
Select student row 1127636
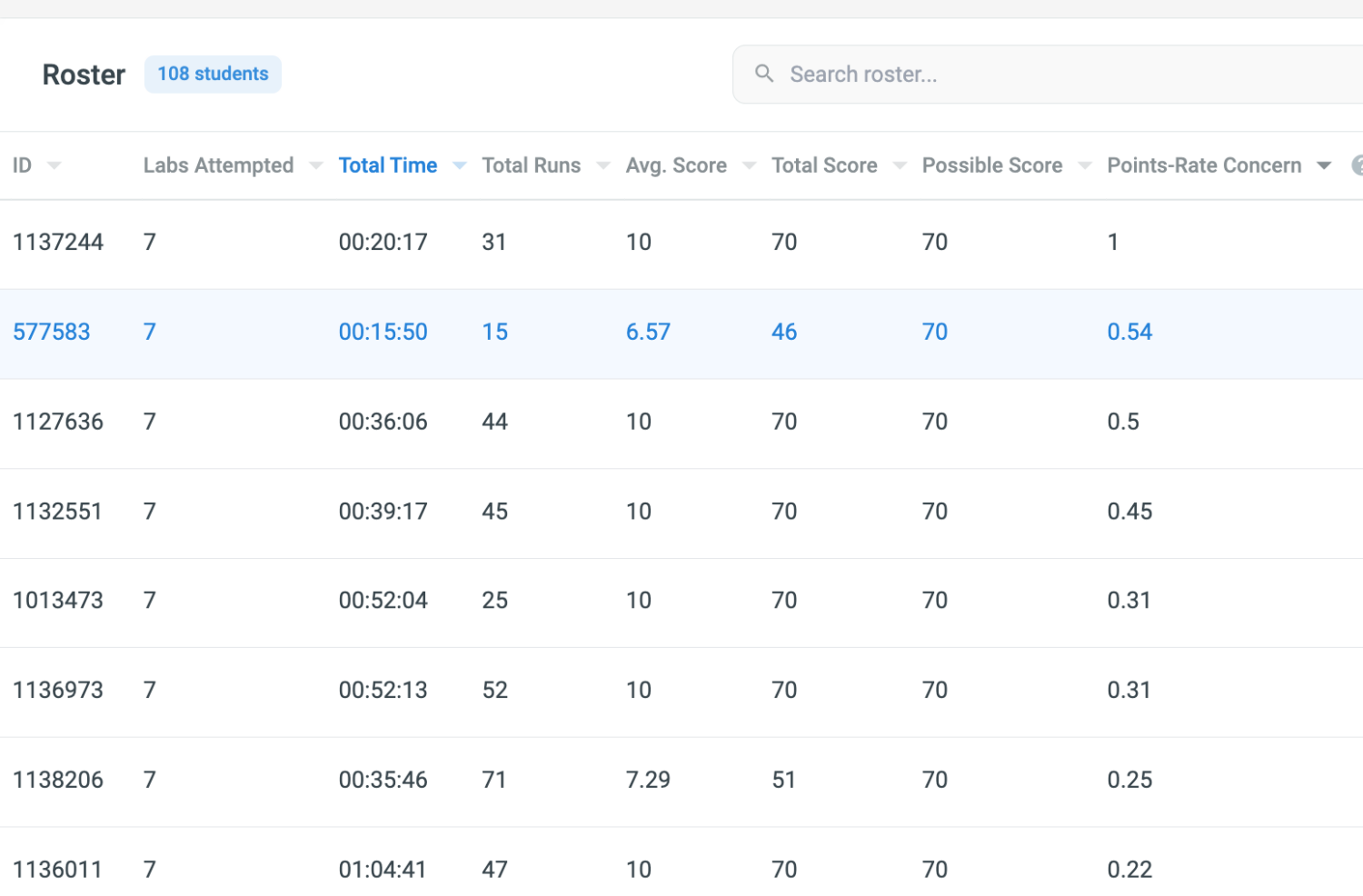58,422
